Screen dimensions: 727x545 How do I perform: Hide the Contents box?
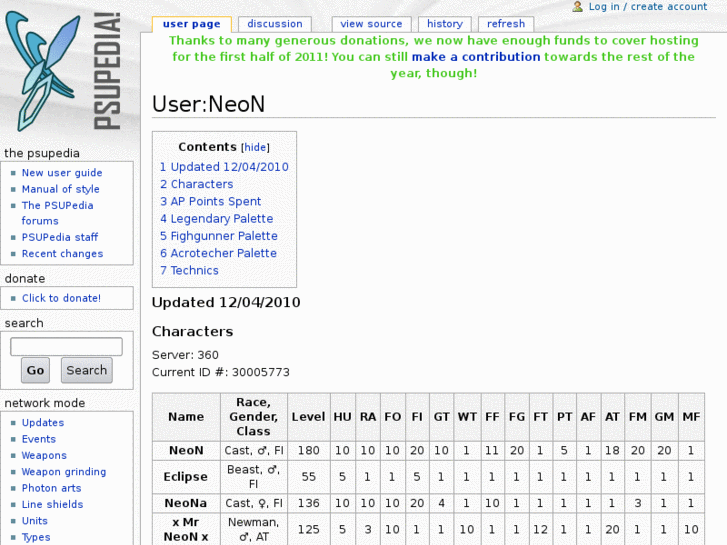click(255, 147)
